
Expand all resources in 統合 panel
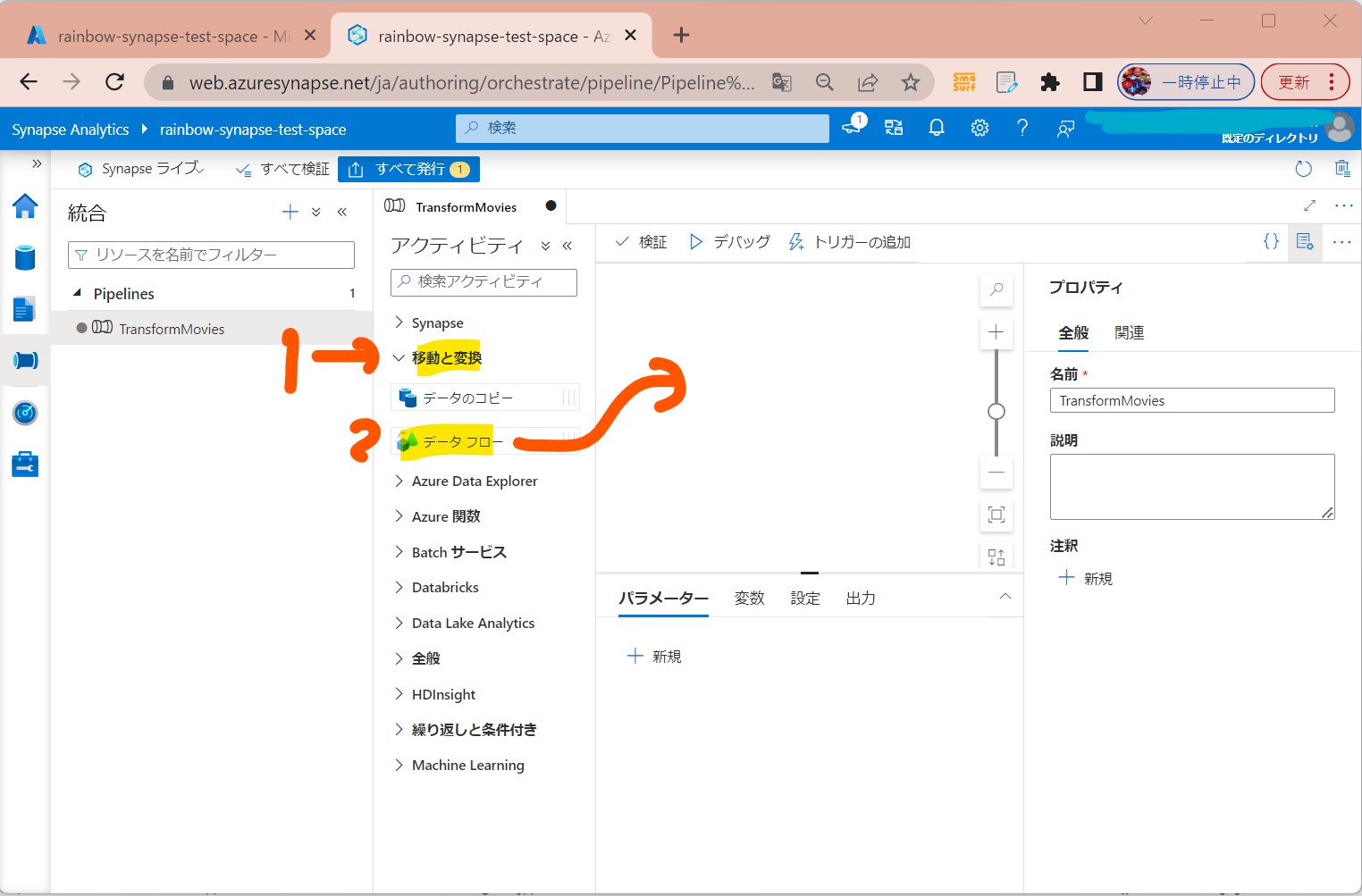(x=315, y=213)
